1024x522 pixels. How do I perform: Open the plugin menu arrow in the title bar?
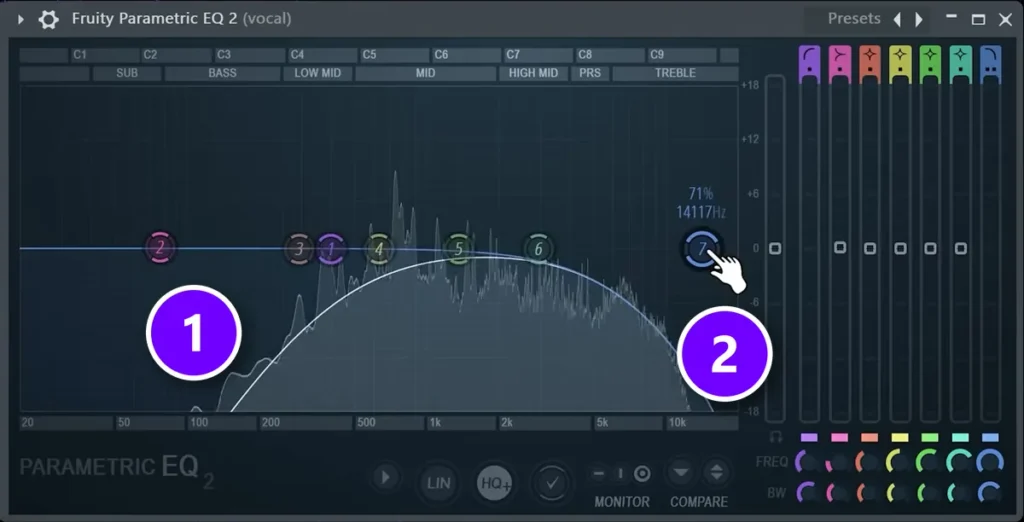20,19
